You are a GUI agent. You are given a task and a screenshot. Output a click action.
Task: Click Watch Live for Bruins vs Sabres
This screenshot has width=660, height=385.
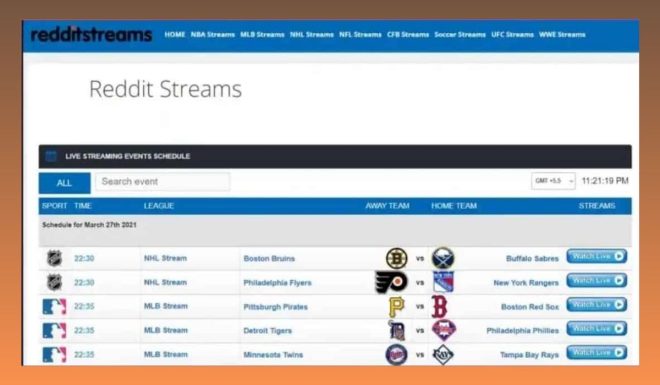point(596,256)
